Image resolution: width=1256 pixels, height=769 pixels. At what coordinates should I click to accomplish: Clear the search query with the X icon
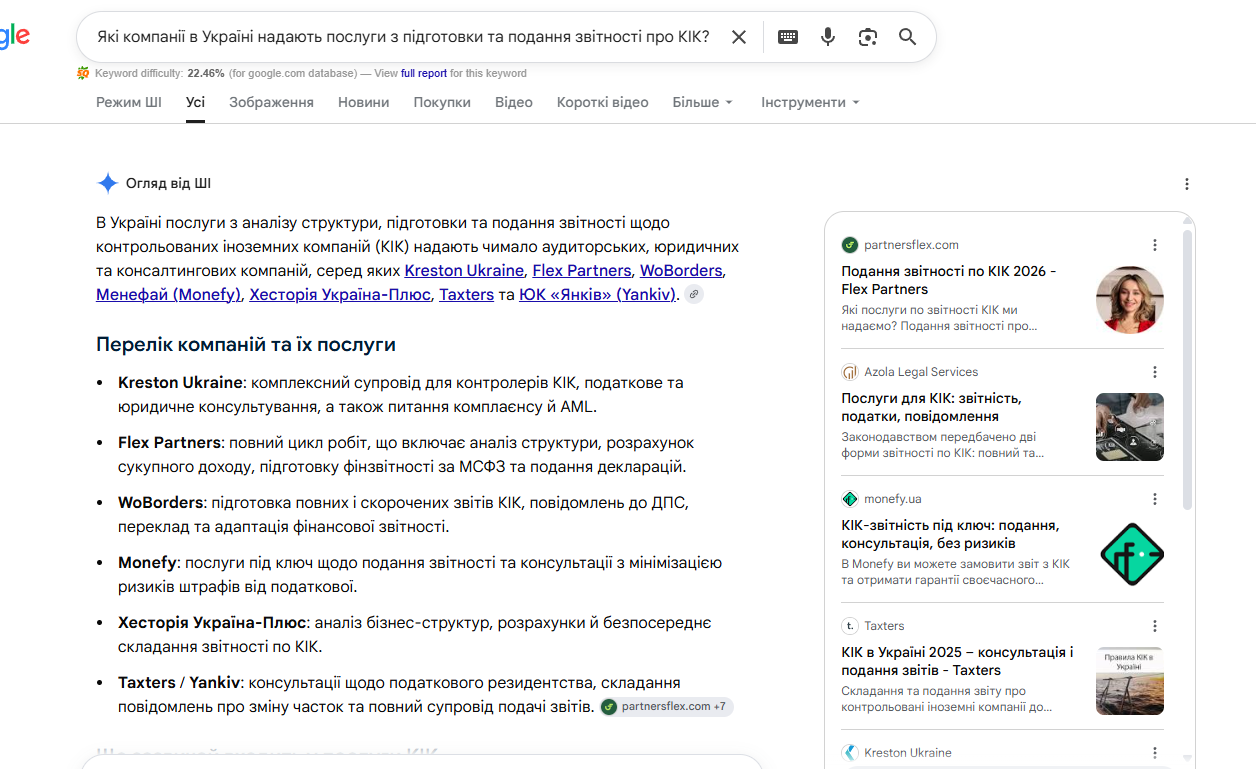tap(739, 37)
